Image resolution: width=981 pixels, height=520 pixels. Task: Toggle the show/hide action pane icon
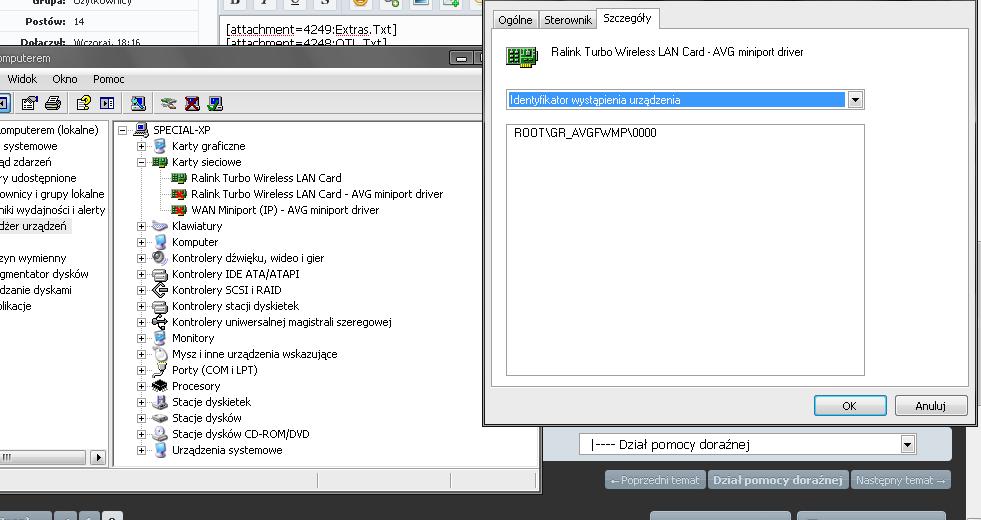pyautogui.click(x=108, y=103)
